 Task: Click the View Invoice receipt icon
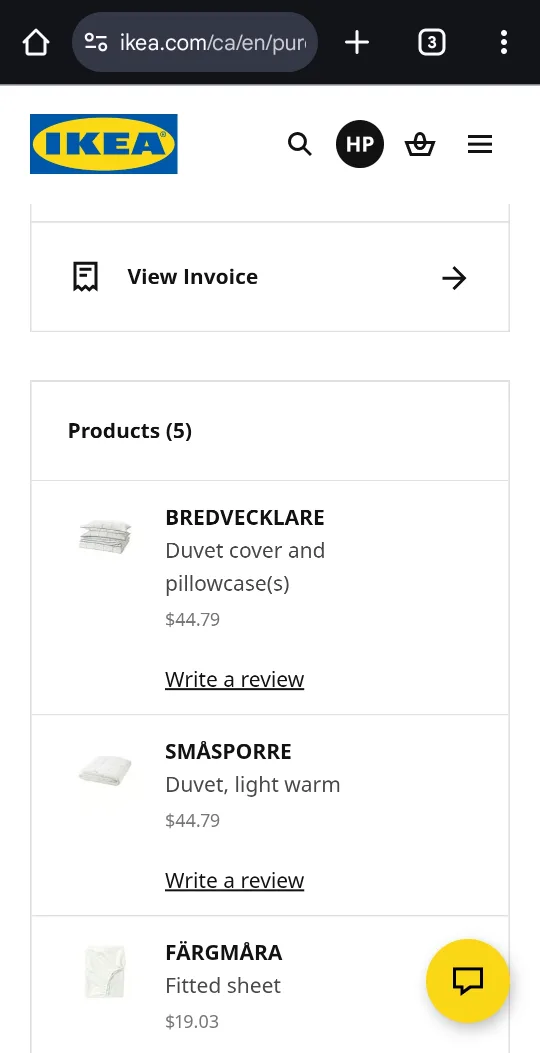click(x=85, y=277)
